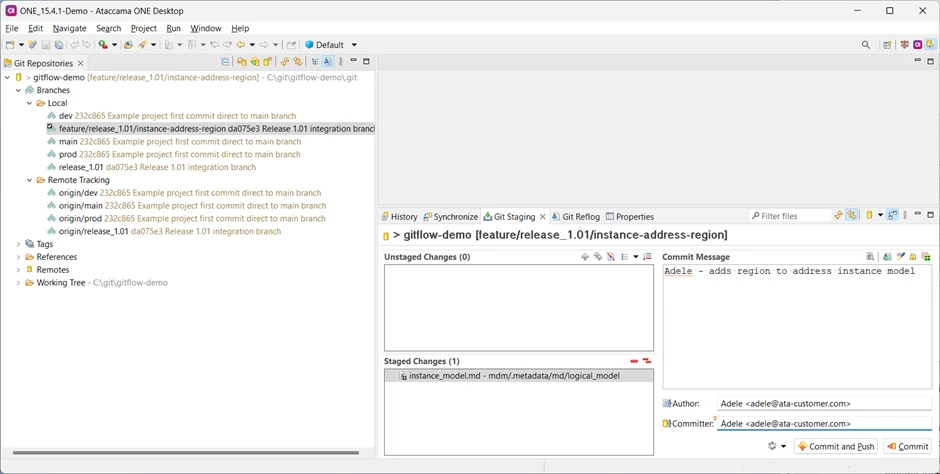Viewport: 940px width, 474px height.
Task: Click the Save All icon in main toolbar
Action: 58,45
